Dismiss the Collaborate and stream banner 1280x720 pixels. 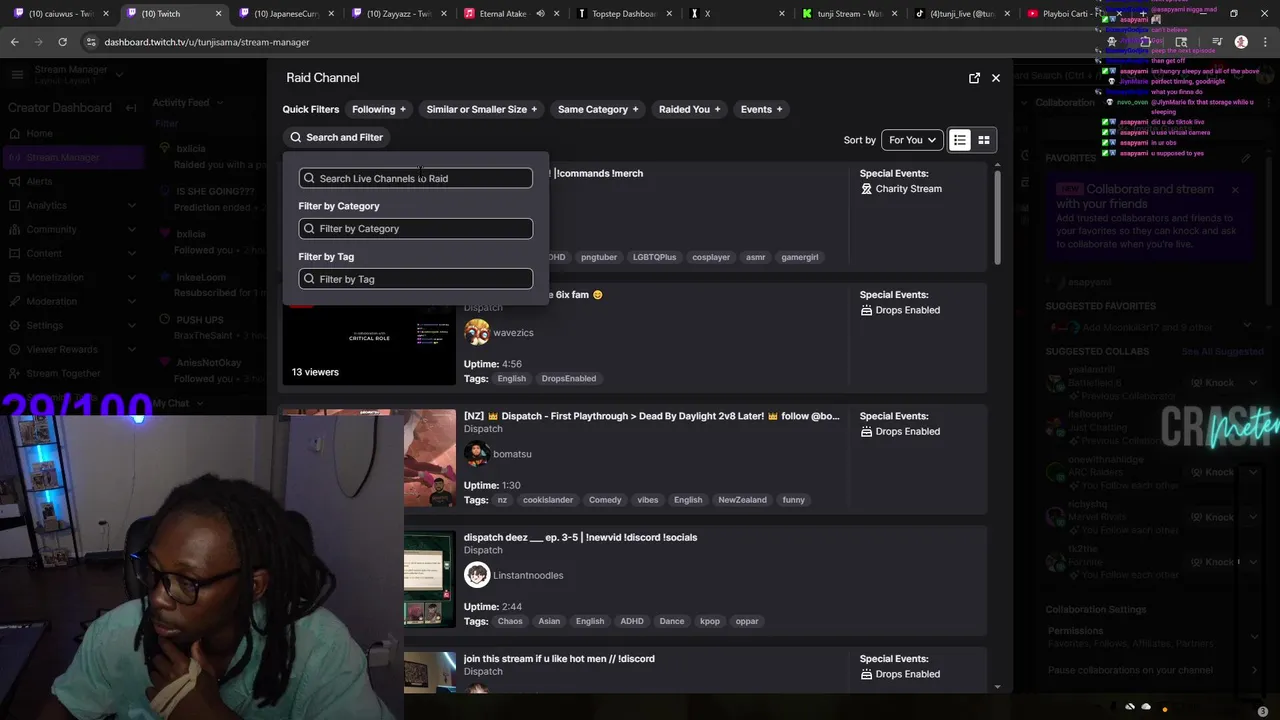click(1235, 189)
